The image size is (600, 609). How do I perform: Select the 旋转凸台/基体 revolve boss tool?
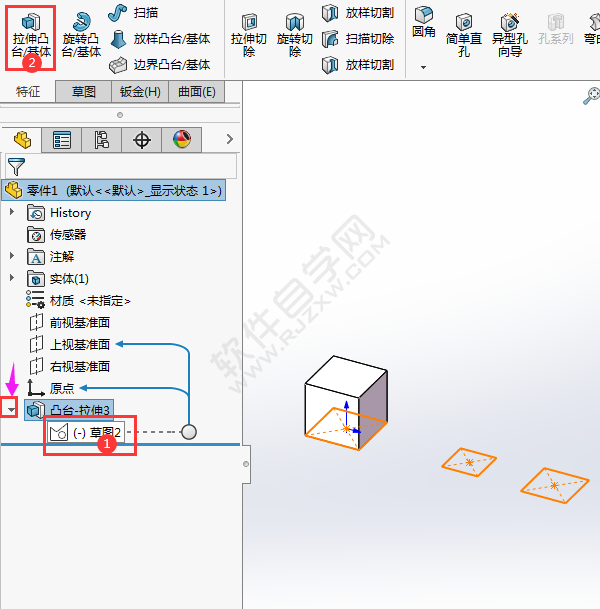pyautogui.click(x=81, y=37)
